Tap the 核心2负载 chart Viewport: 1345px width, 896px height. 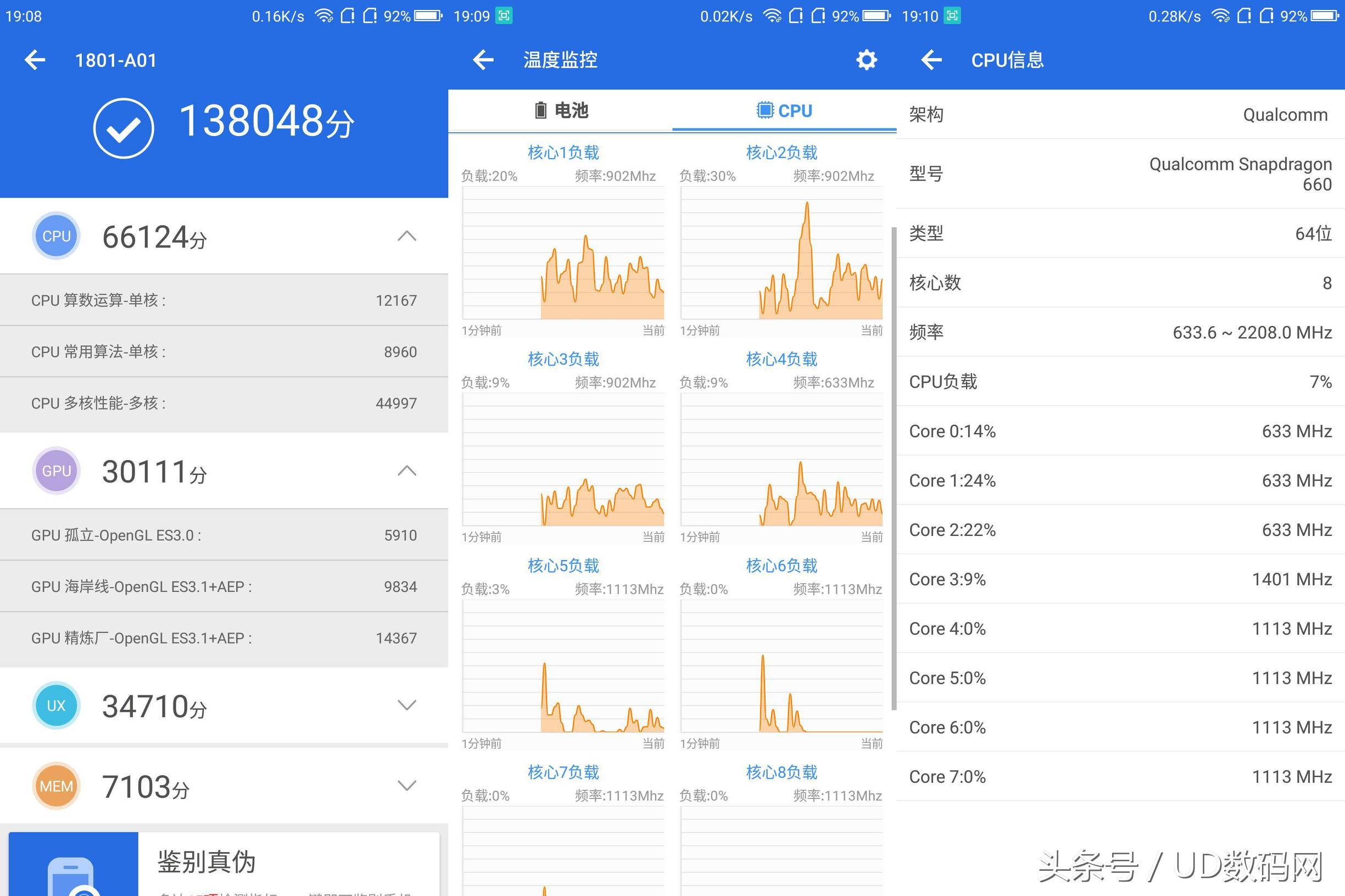point(782,253)
